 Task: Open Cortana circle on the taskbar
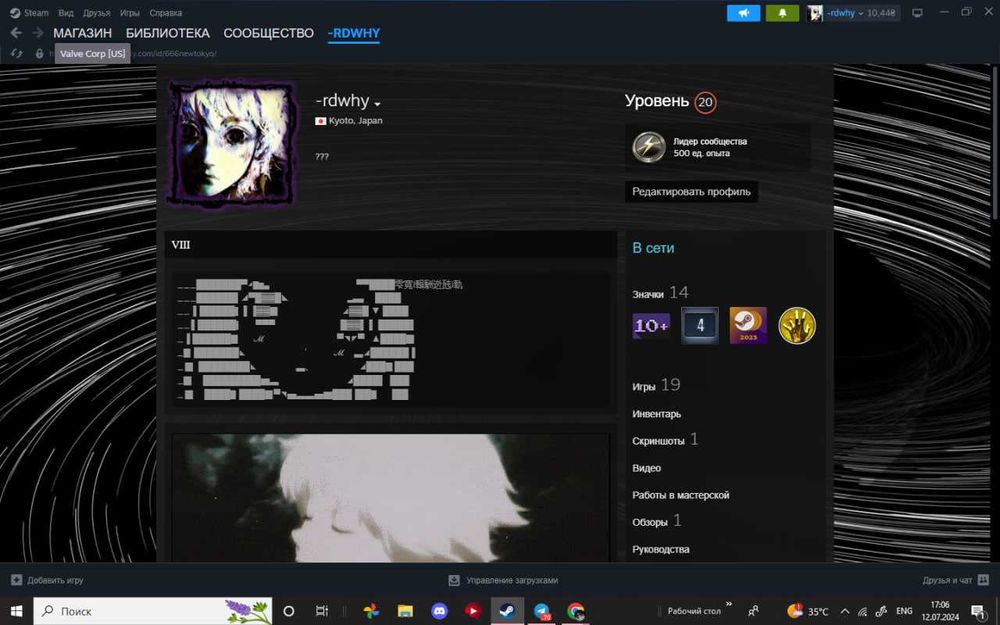coord(288,611)
